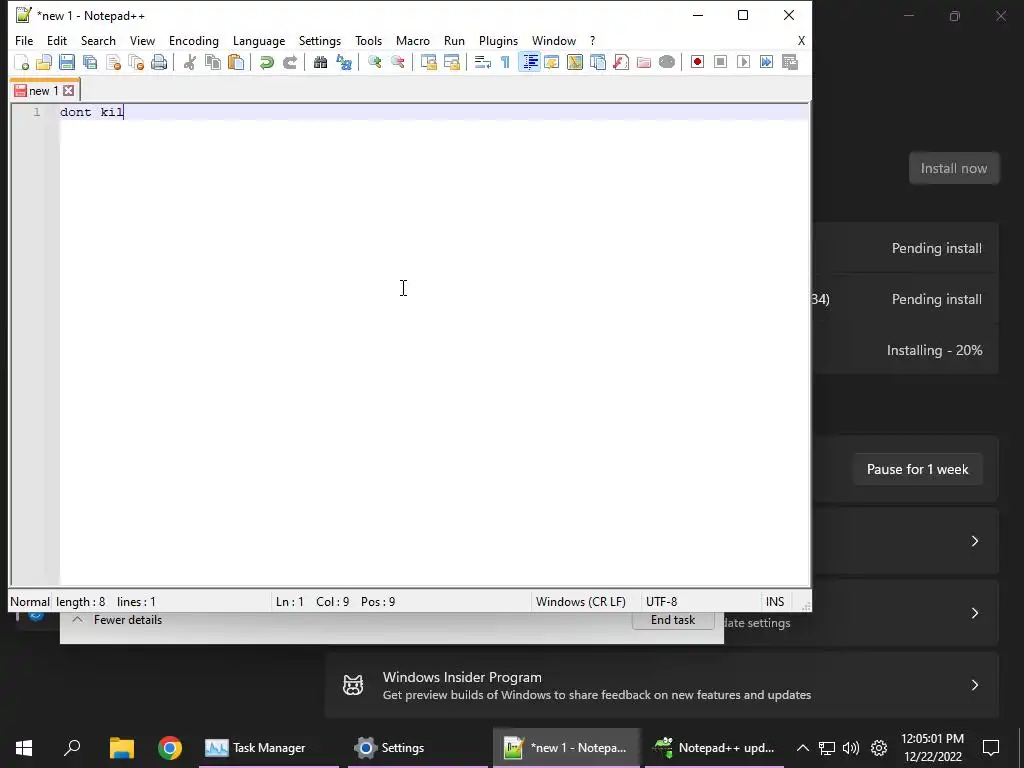Image resolution: width=1024 pixels, height=768 pixels.
Task: Open the Plugins menu
Action: 498,40
